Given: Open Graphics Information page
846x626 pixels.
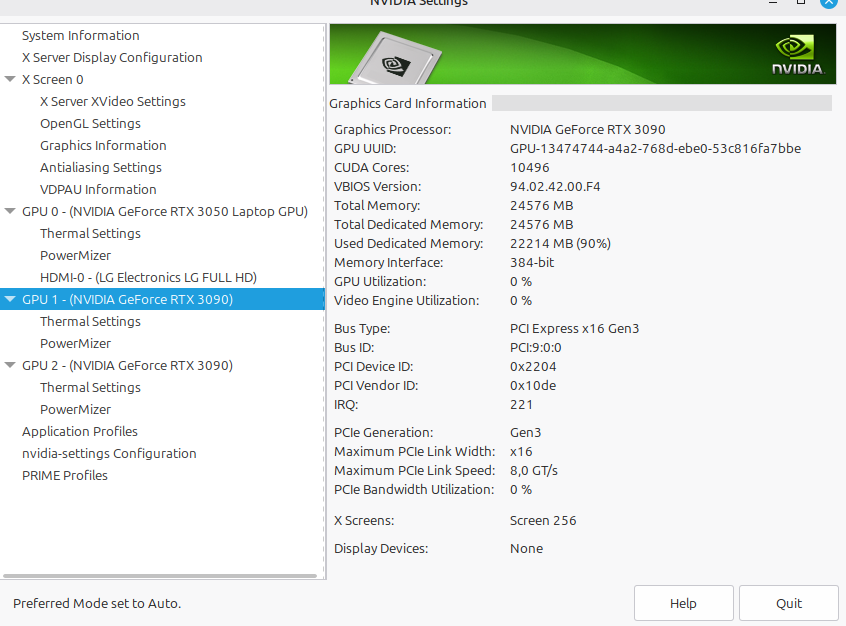Looking at the screenshot, I should tap(103, 146).
